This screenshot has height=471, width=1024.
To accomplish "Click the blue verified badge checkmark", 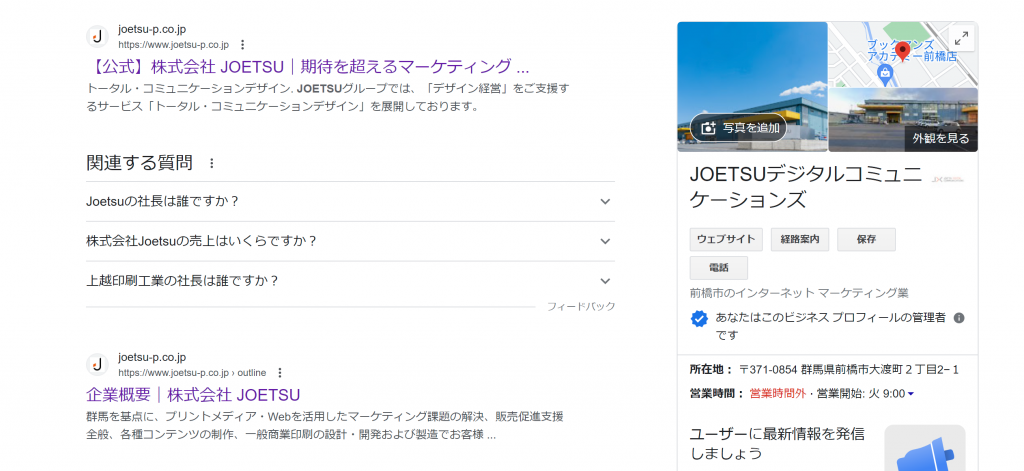I will [699, 319].
